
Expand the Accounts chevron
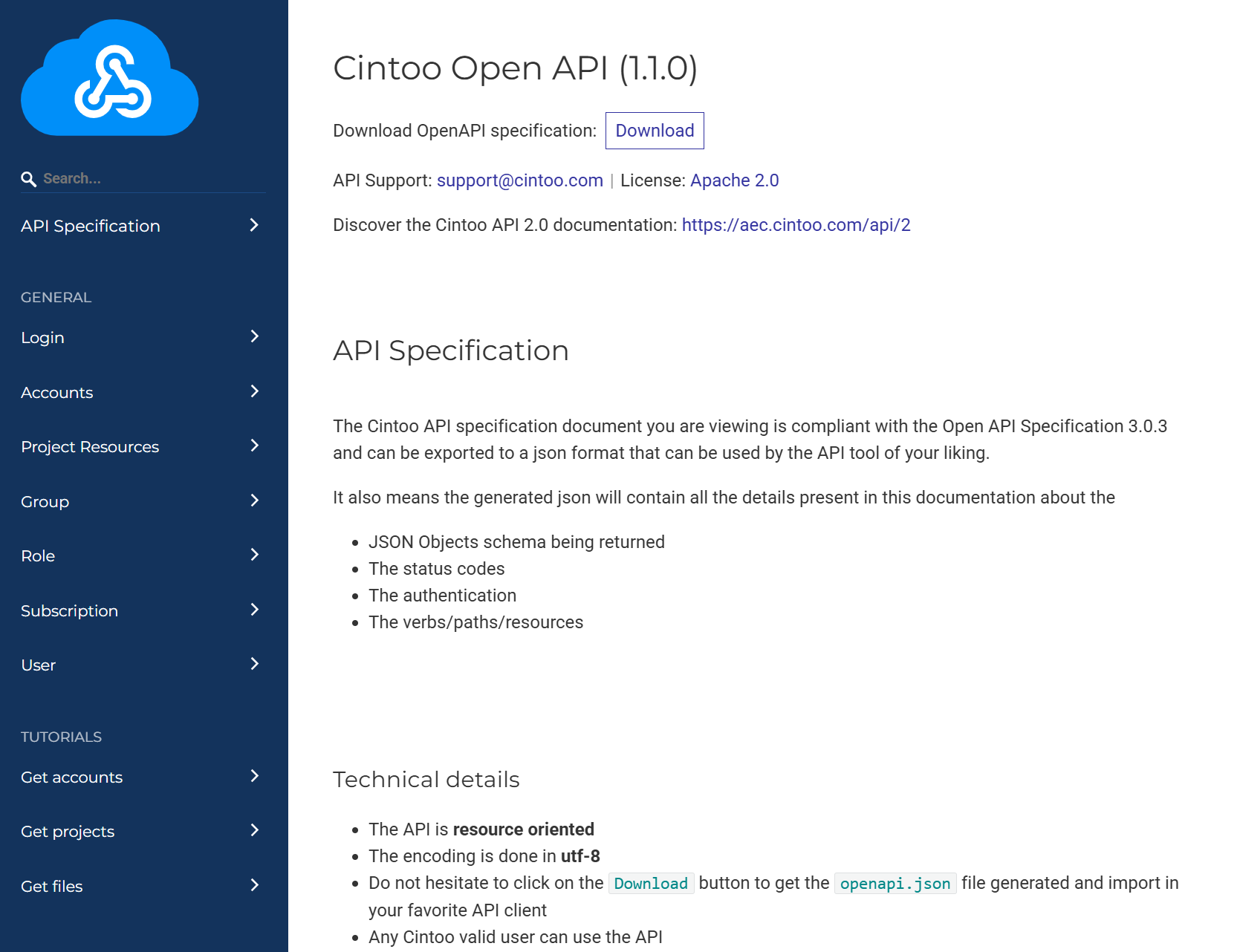pyautogui.click(x=254, y=391)
